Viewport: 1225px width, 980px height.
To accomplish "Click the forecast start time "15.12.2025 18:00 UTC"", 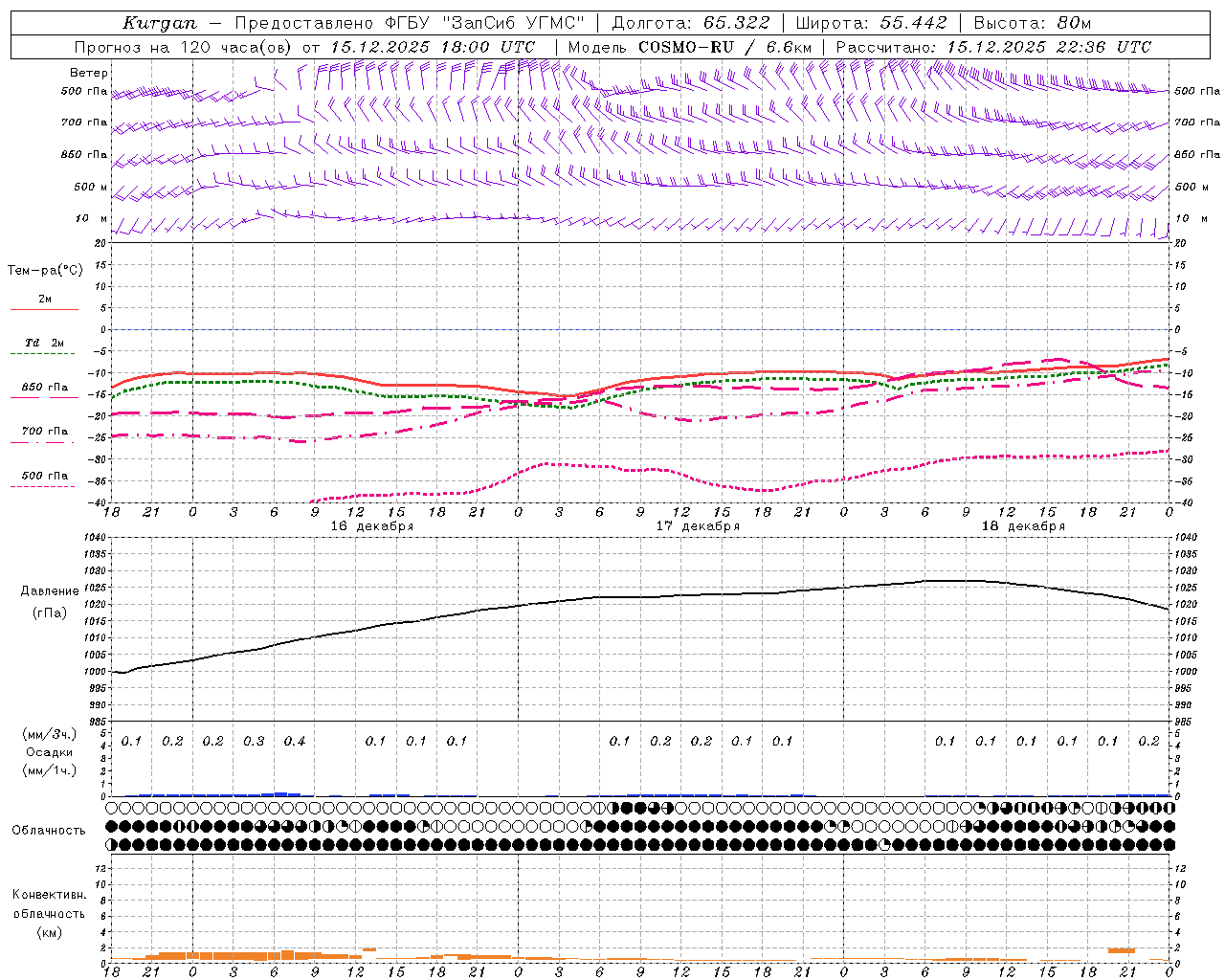I will pos(433,47).
